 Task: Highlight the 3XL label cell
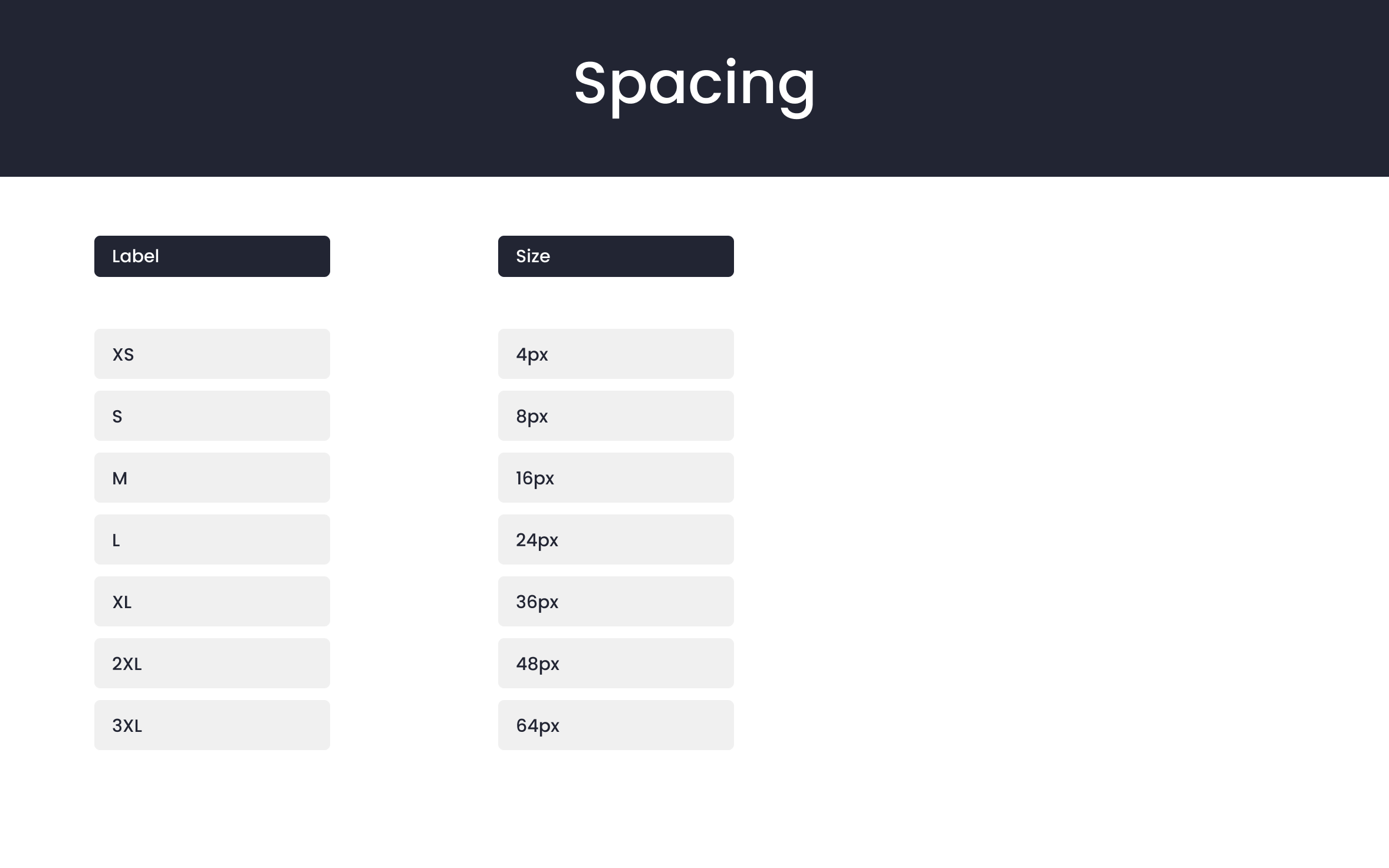[212, 725]
